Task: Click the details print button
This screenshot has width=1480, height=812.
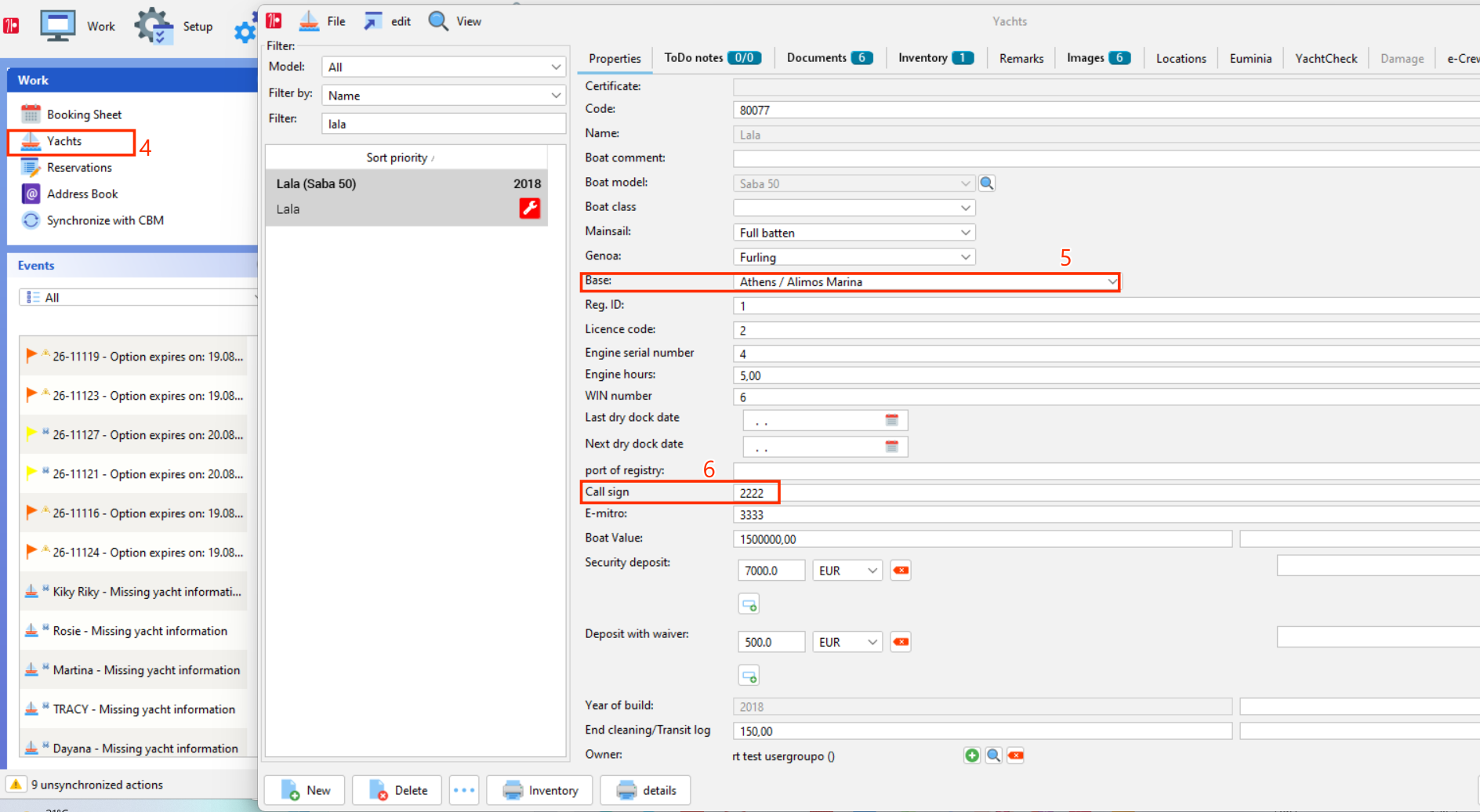Action: coord(645,790)
